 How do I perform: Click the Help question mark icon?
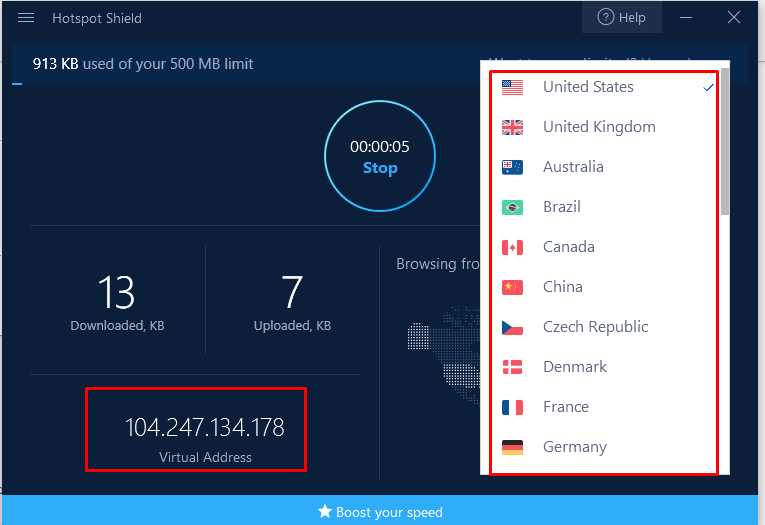pos(605,17)
